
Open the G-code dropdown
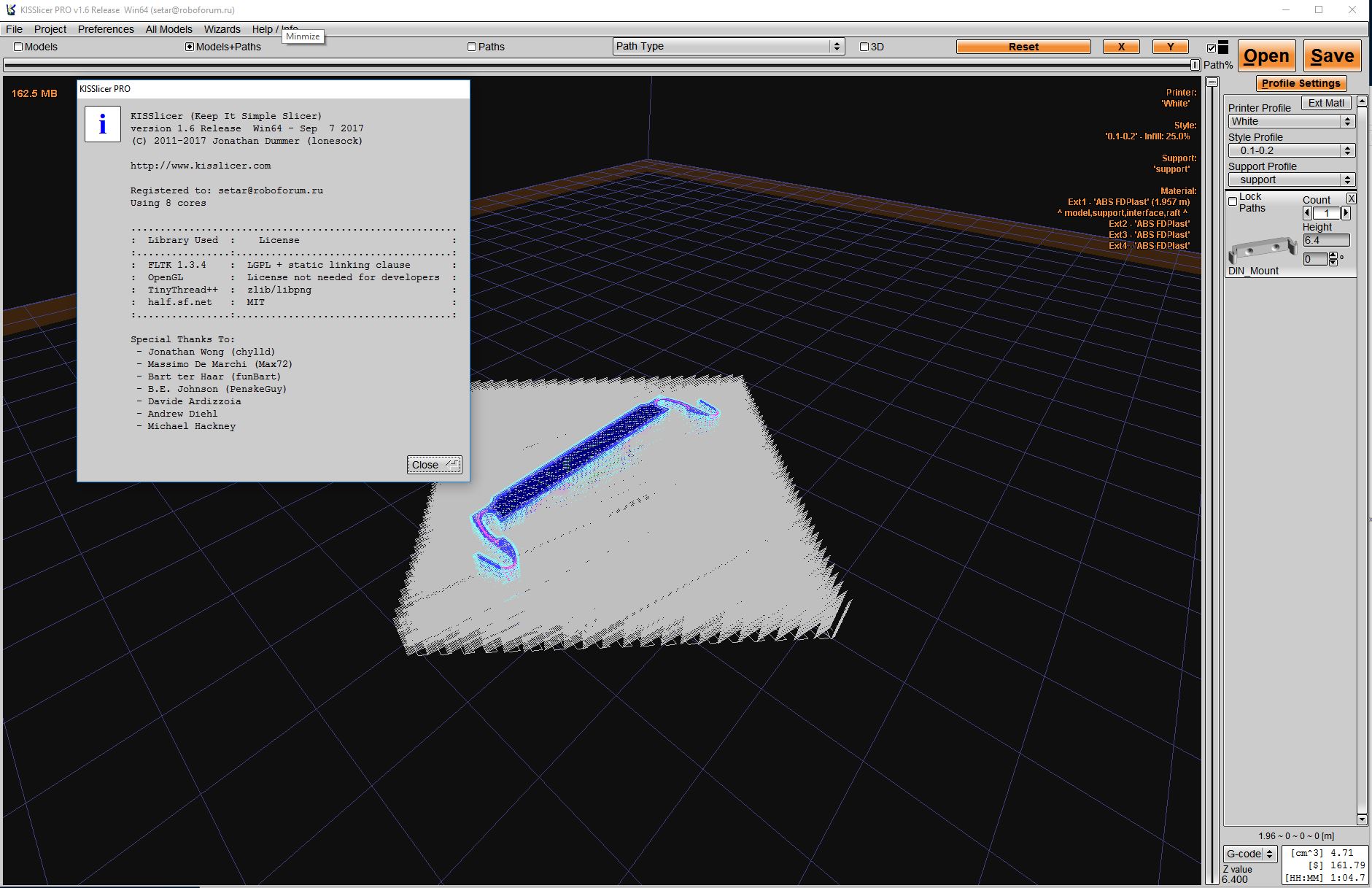click(1249, 854)
